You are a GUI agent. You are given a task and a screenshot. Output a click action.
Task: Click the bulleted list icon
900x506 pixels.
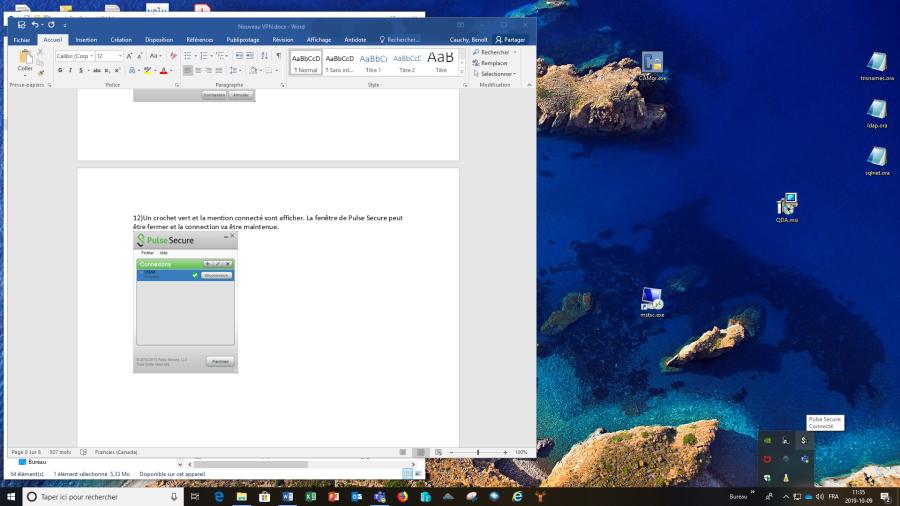(188, 56)
